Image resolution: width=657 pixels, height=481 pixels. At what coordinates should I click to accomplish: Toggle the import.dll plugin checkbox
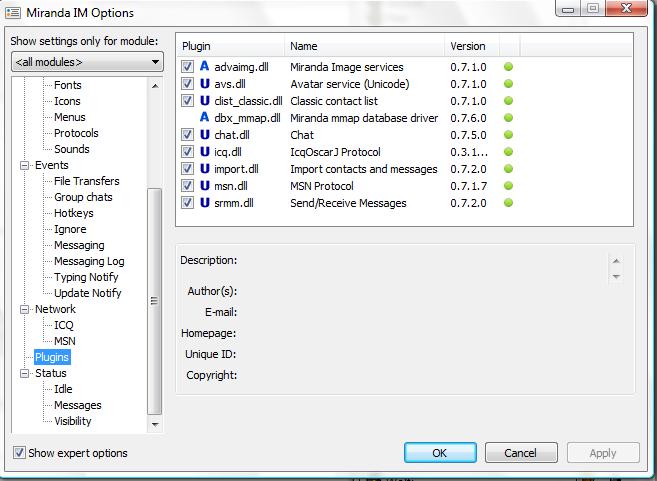point(187,168)
